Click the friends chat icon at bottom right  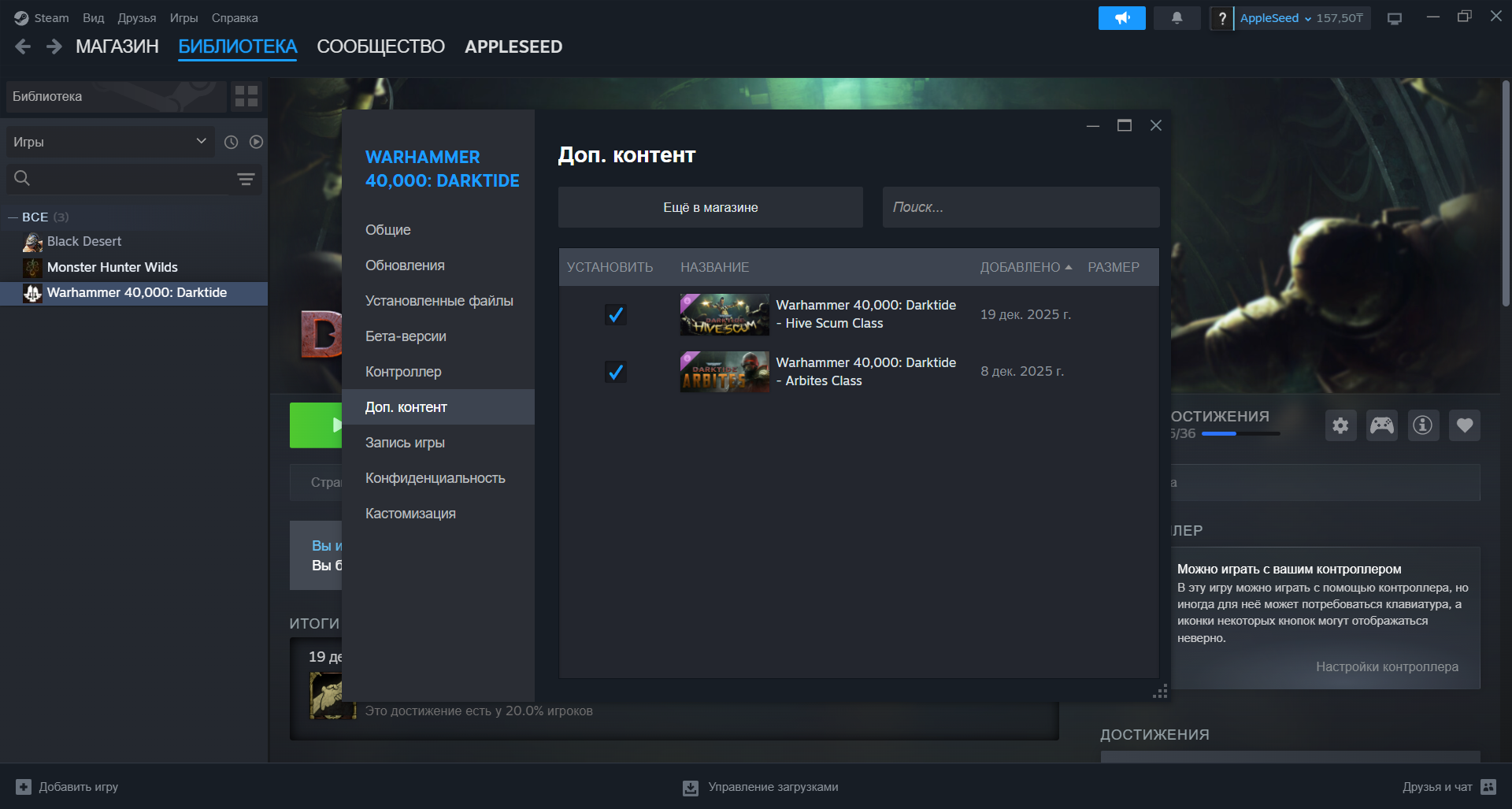(x=1488, y=786)
